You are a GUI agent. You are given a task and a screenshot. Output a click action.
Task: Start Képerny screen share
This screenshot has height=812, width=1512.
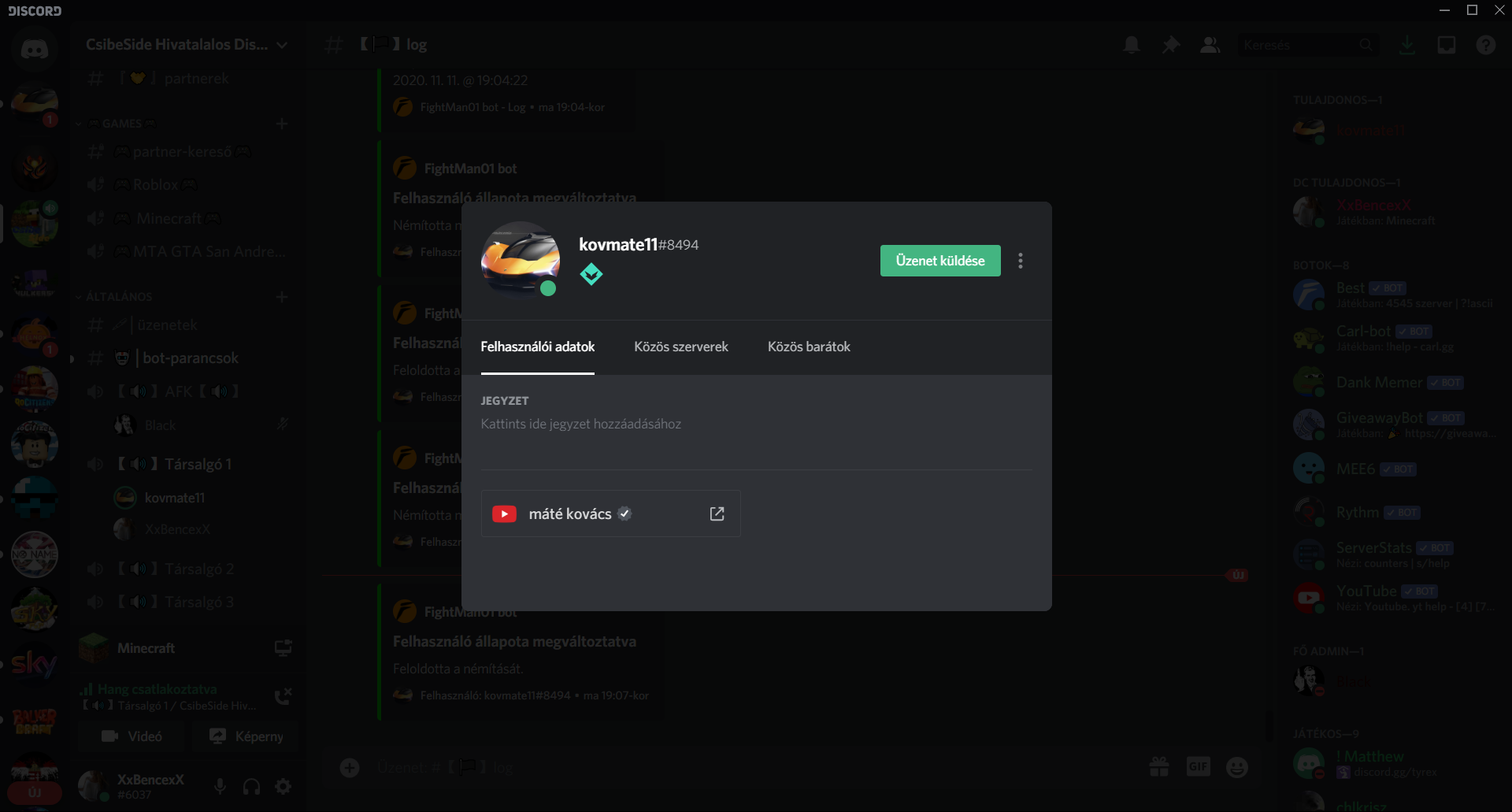[246, 736]
